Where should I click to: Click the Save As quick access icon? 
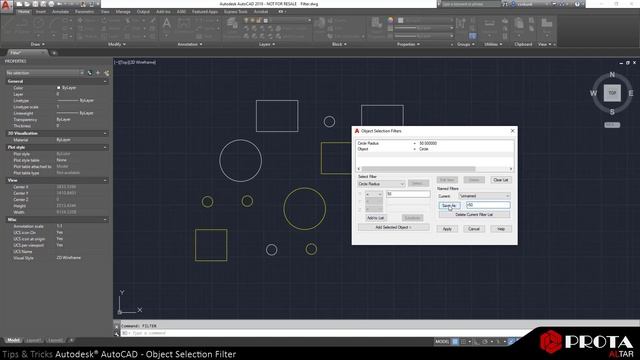pos(43,4)
